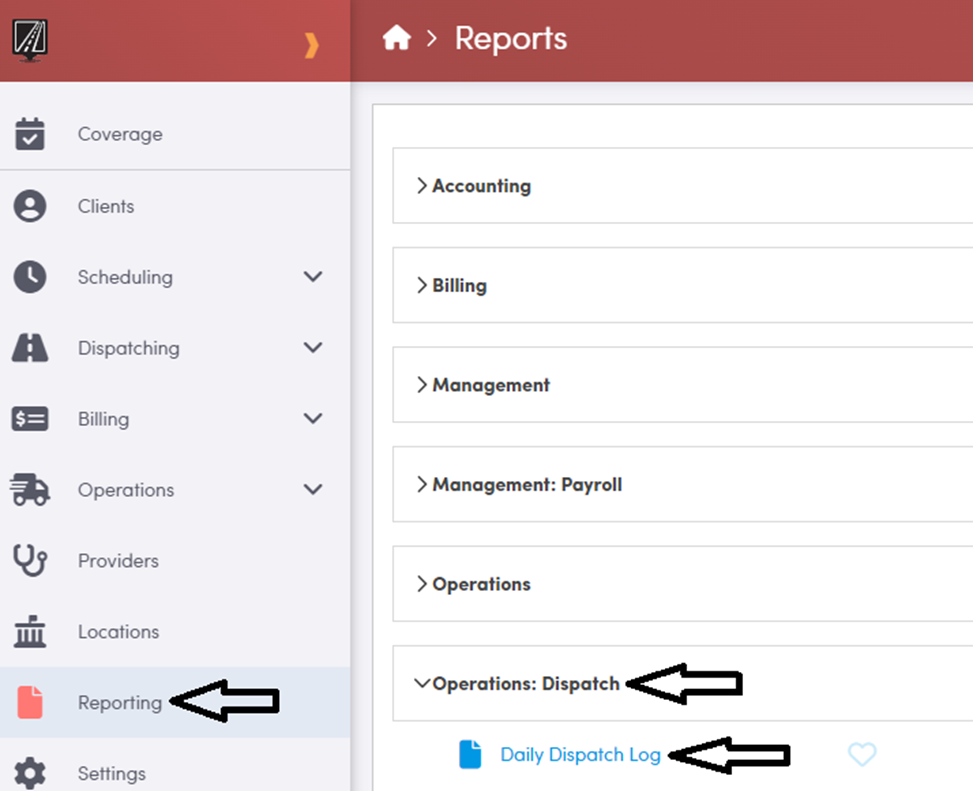Expand the Accounting reports section
The image size is (973, 791).
pyautogui.click(x=481, y=185)
